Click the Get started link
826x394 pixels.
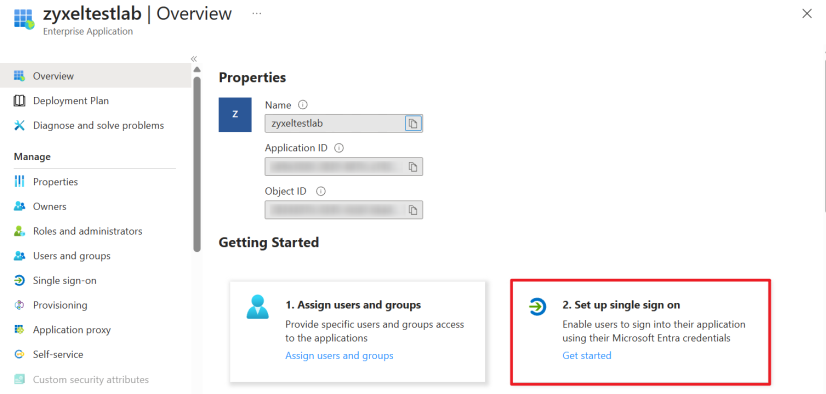coord(587,356)
